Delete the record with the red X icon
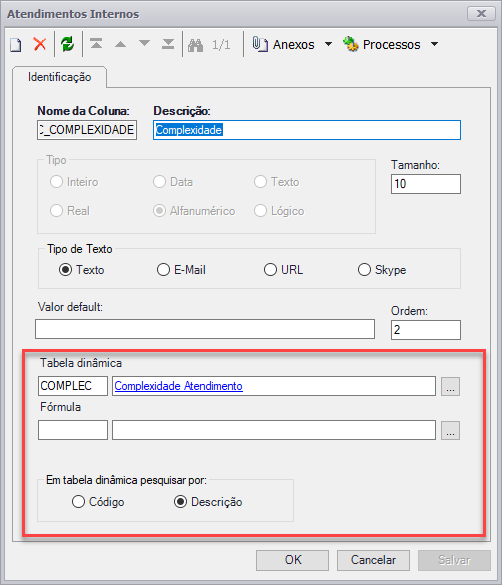 40,44
